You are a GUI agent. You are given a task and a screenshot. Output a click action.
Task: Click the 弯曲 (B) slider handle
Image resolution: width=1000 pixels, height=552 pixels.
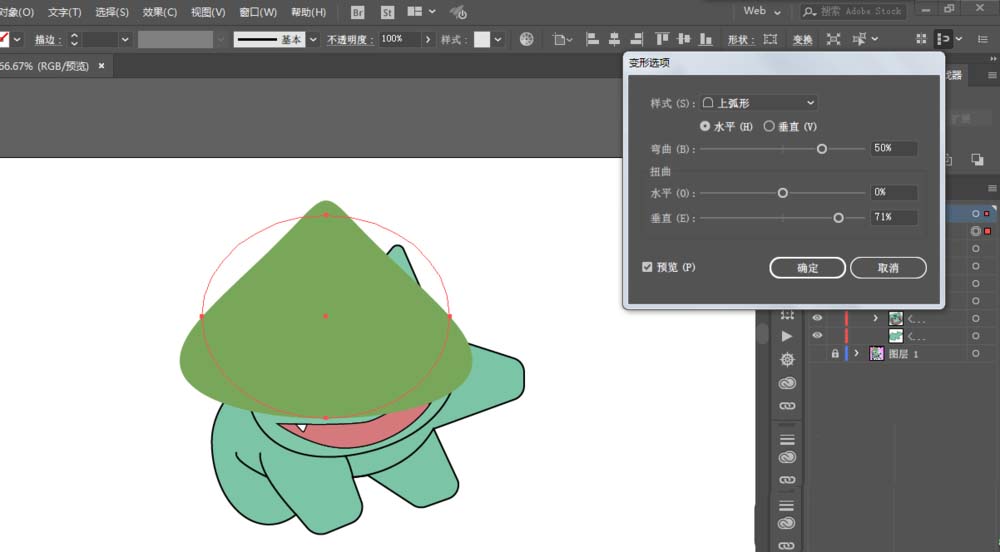coord(821,149)
